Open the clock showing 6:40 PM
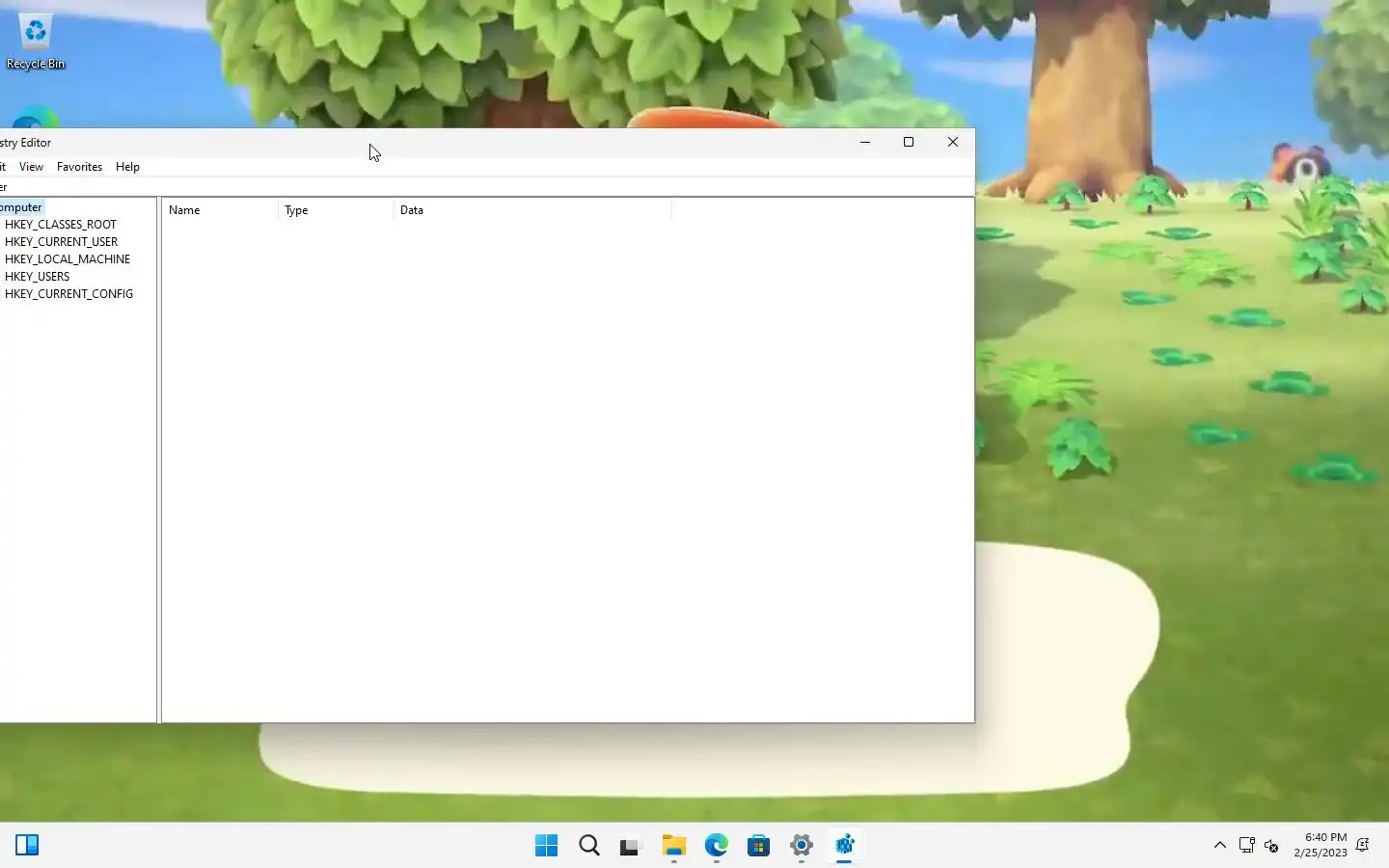1389x868 pixels. tap(1320, 845)
